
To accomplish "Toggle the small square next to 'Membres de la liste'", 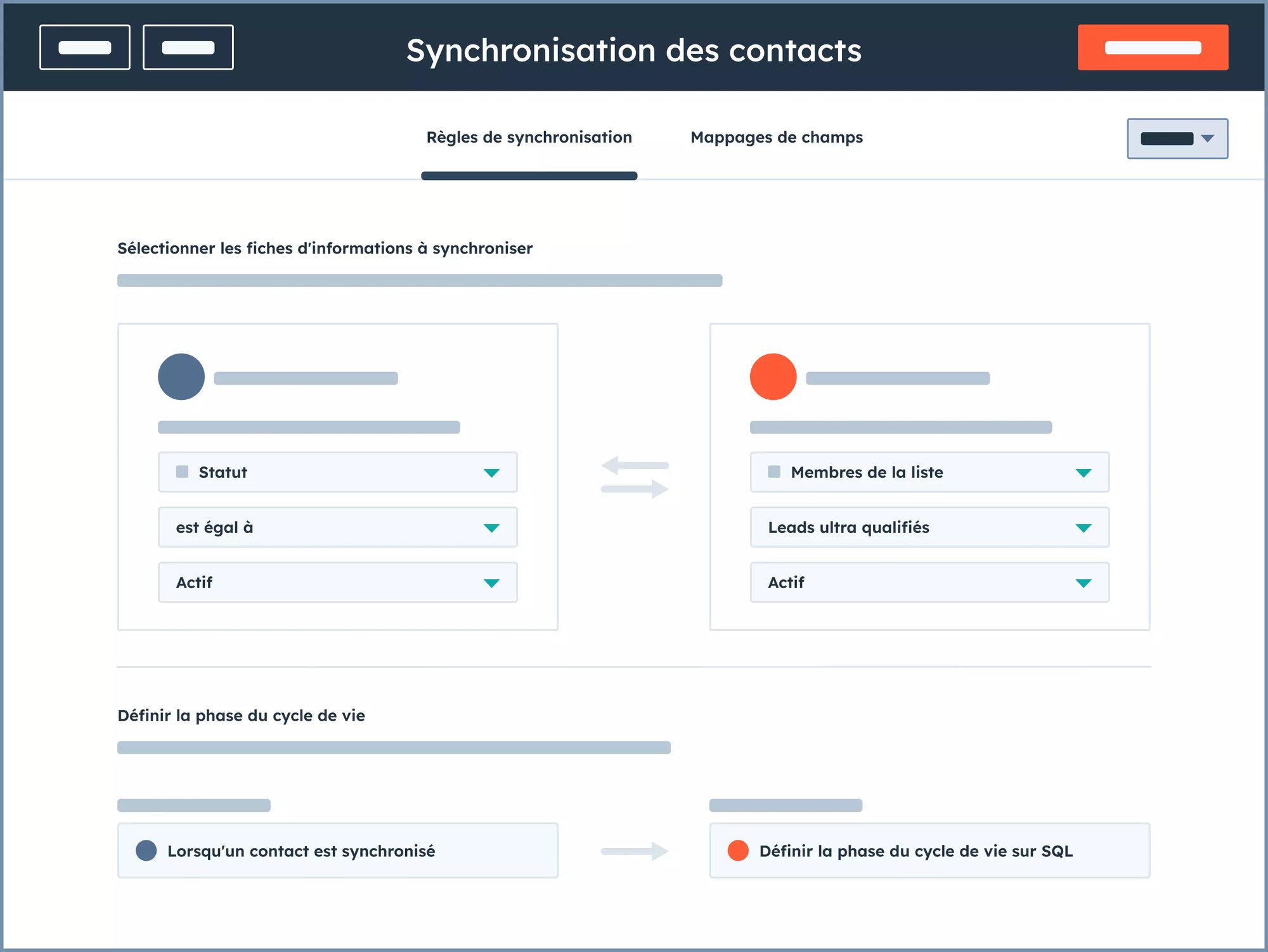I will tap(774, 472).
